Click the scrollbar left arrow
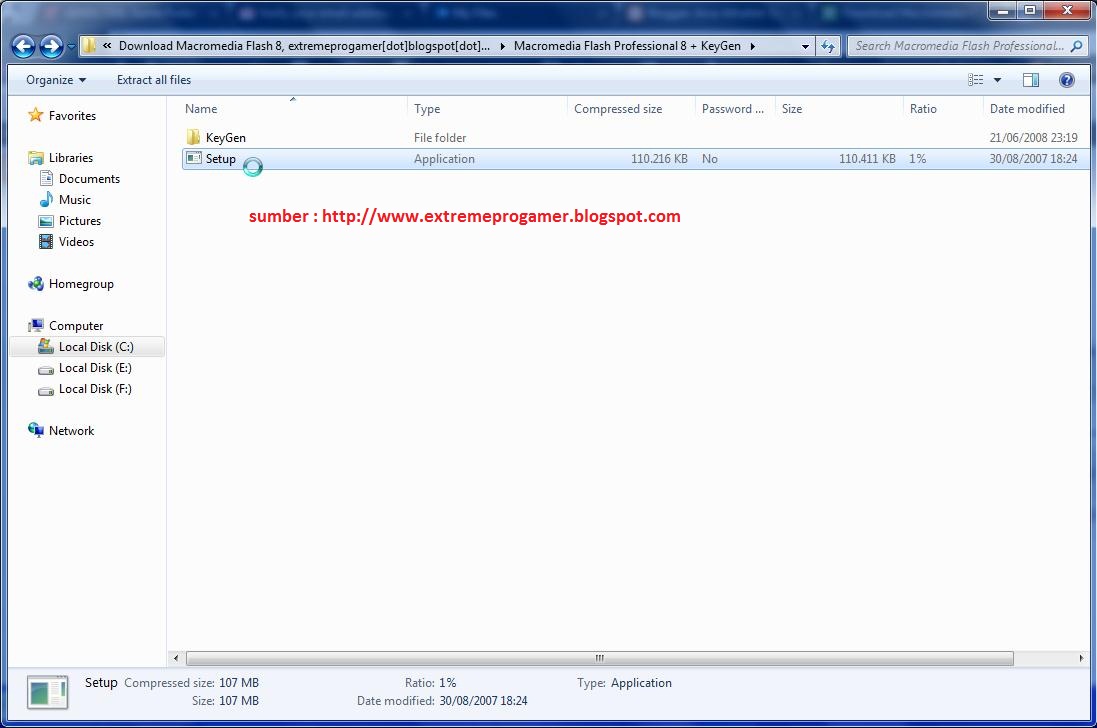1097x728 pixels. tap(176, 658)
